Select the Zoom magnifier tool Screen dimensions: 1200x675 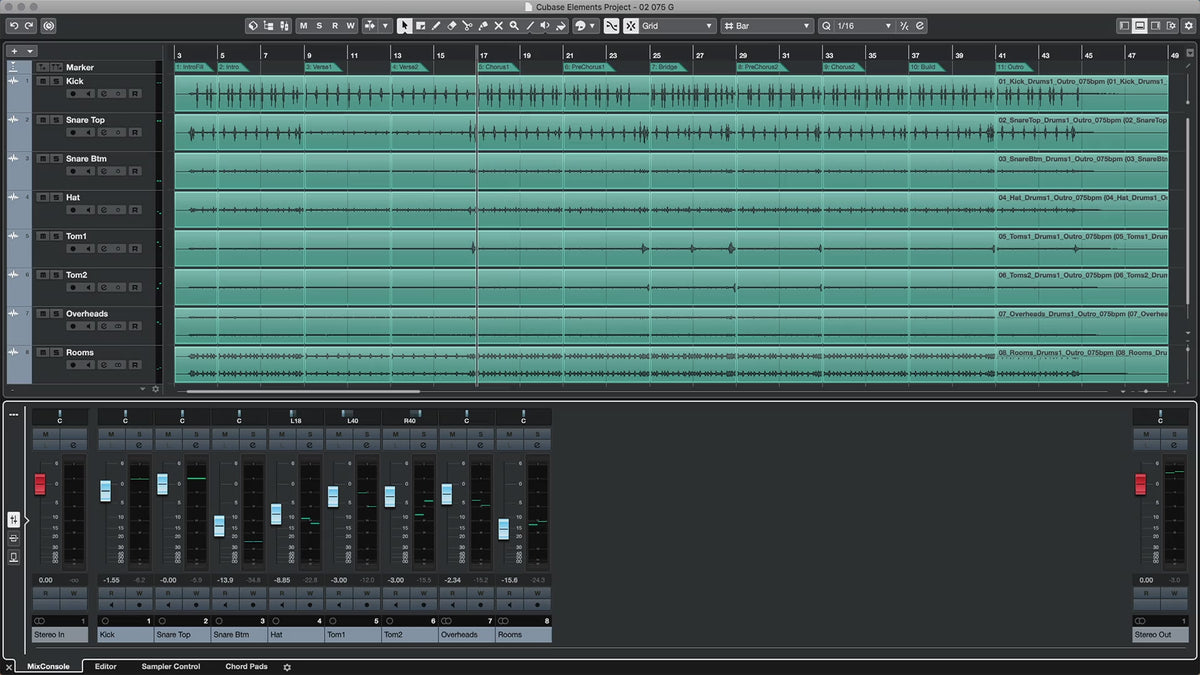[514, 26]
